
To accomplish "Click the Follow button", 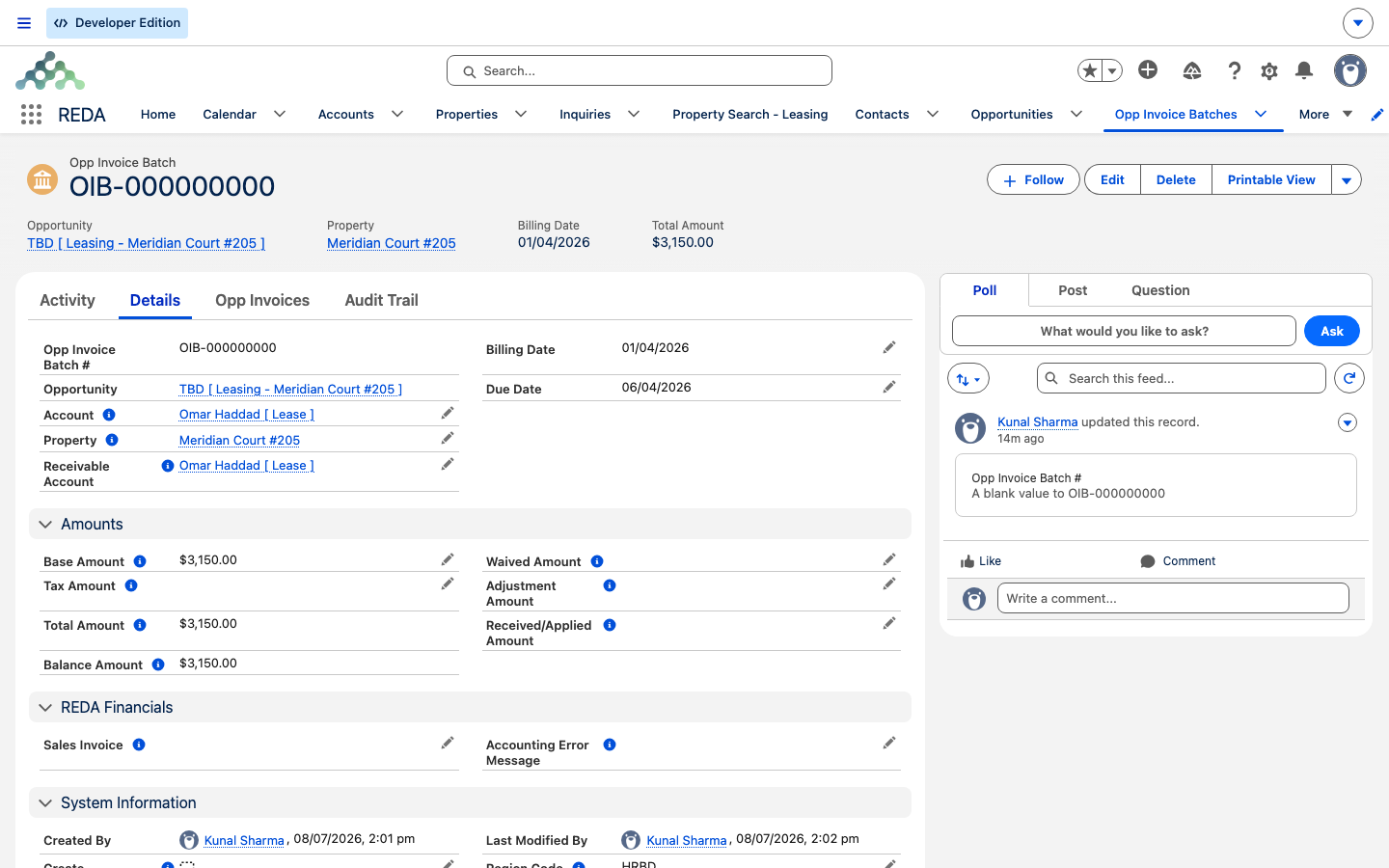I will 1033,180.
